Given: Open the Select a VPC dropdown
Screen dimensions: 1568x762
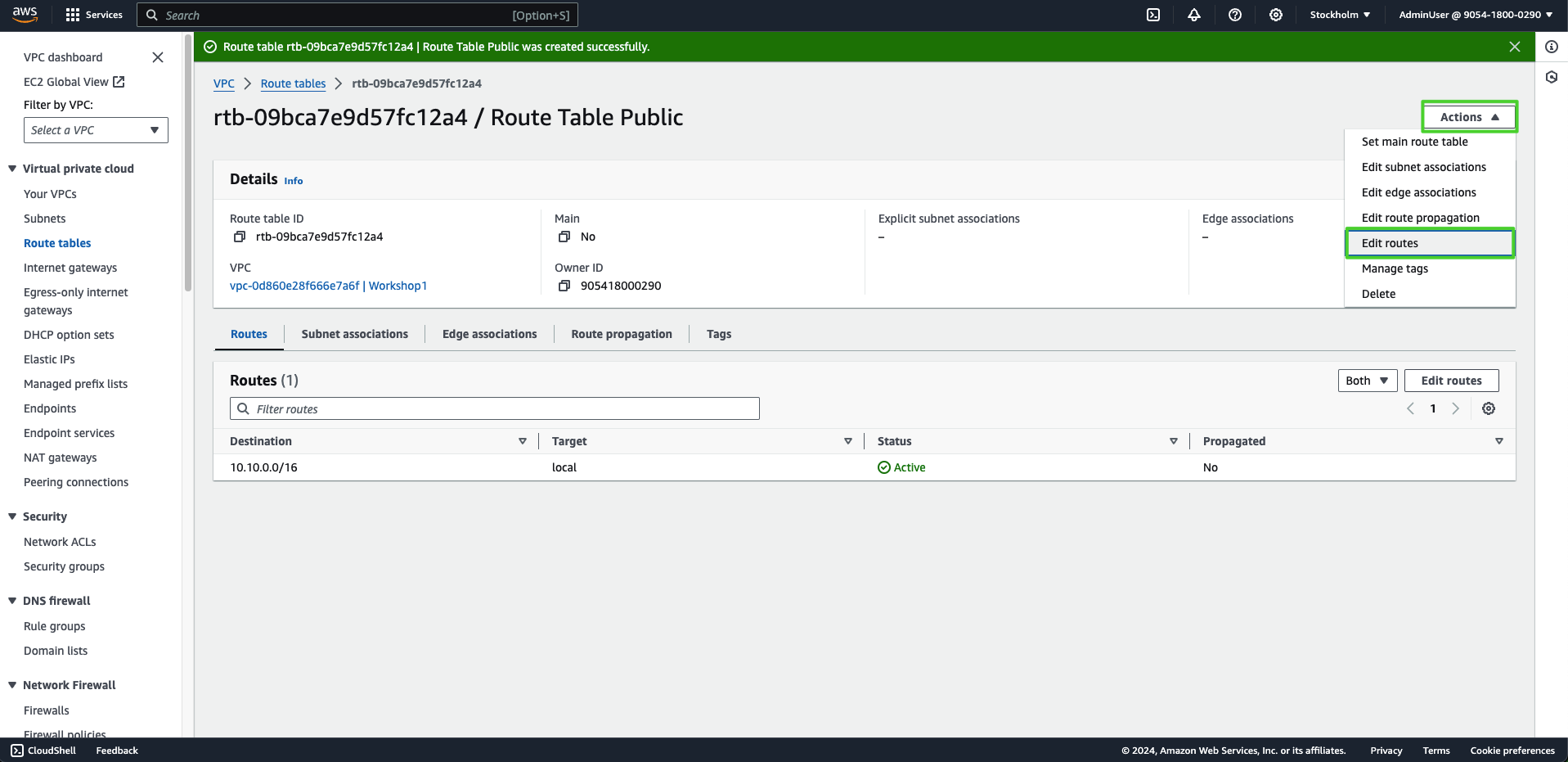Looking at the screenshot, I should (96, 130).
